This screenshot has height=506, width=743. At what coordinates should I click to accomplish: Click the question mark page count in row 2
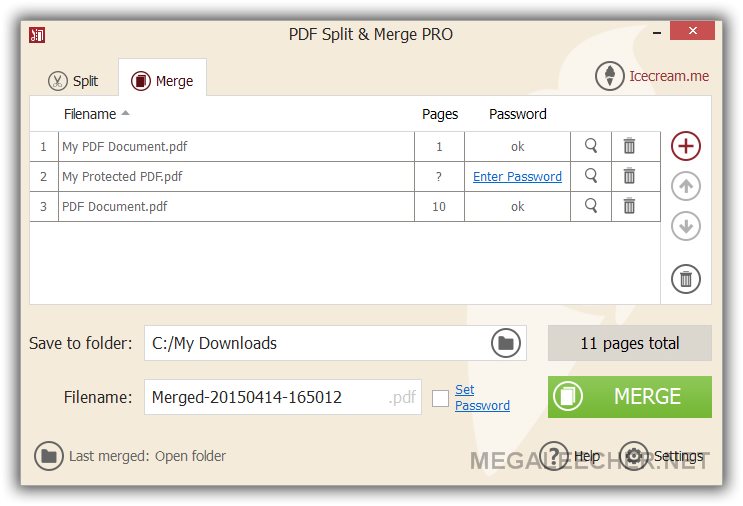(x=439, y=177)
